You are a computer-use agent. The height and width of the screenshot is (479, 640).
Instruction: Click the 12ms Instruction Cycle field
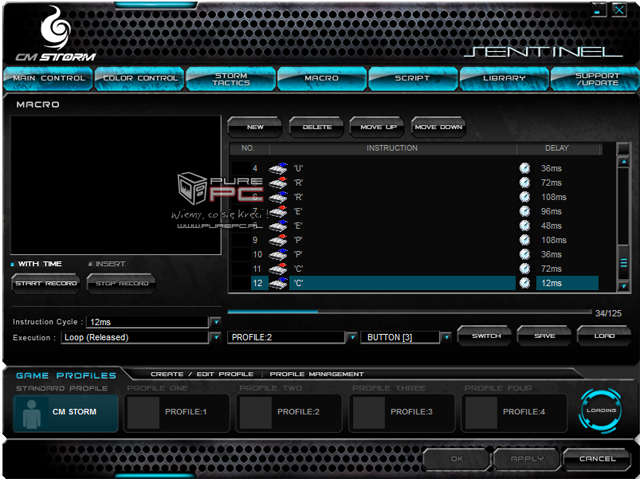(x=148, y=322)
